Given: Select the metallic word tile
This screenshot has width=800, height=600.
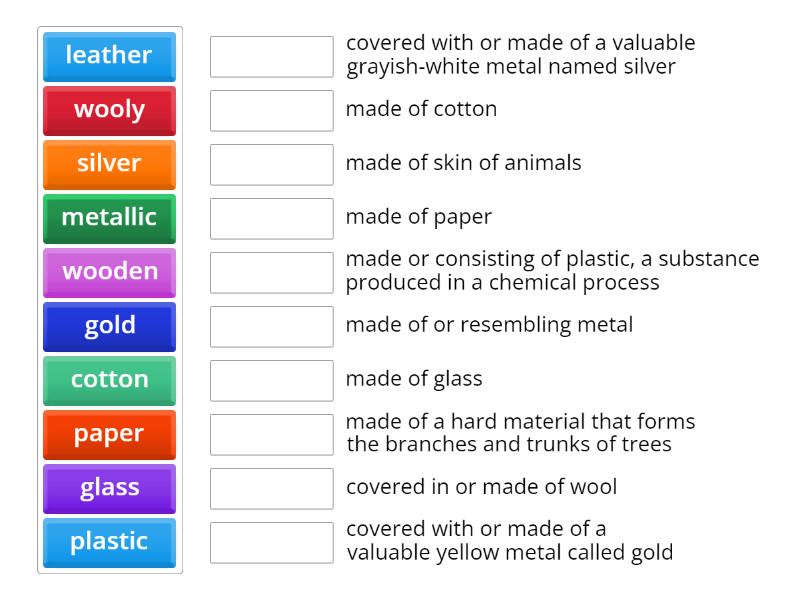Looking at the screenshot, I should tap(110, 218).
